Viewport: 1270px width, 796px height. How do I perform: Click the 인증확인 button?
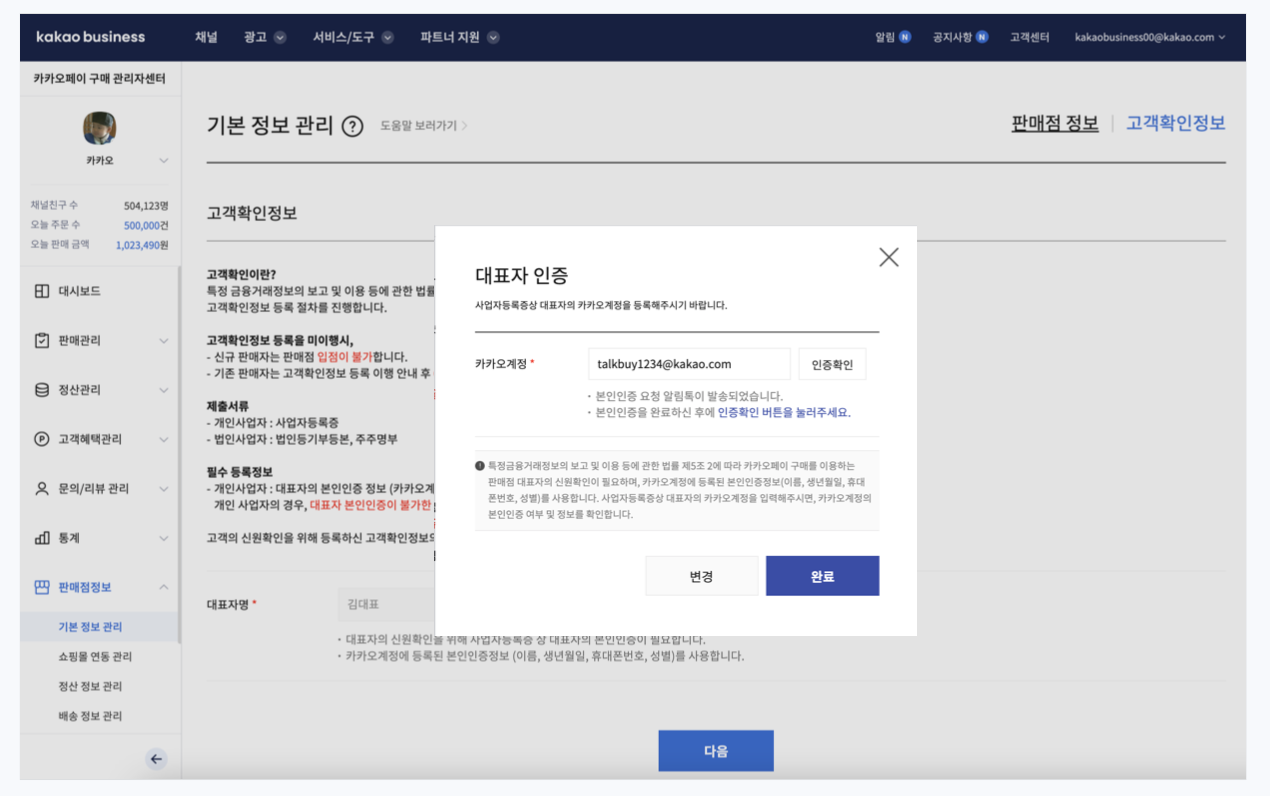[832, 365]
